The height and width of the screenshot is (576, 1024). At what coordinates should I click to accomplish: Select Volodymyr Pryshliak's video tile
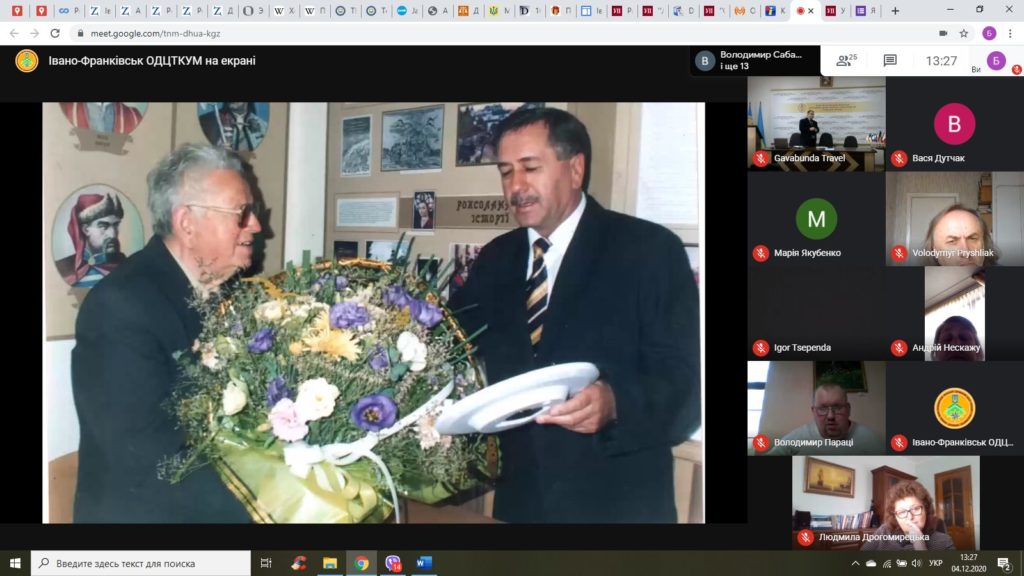954,218
